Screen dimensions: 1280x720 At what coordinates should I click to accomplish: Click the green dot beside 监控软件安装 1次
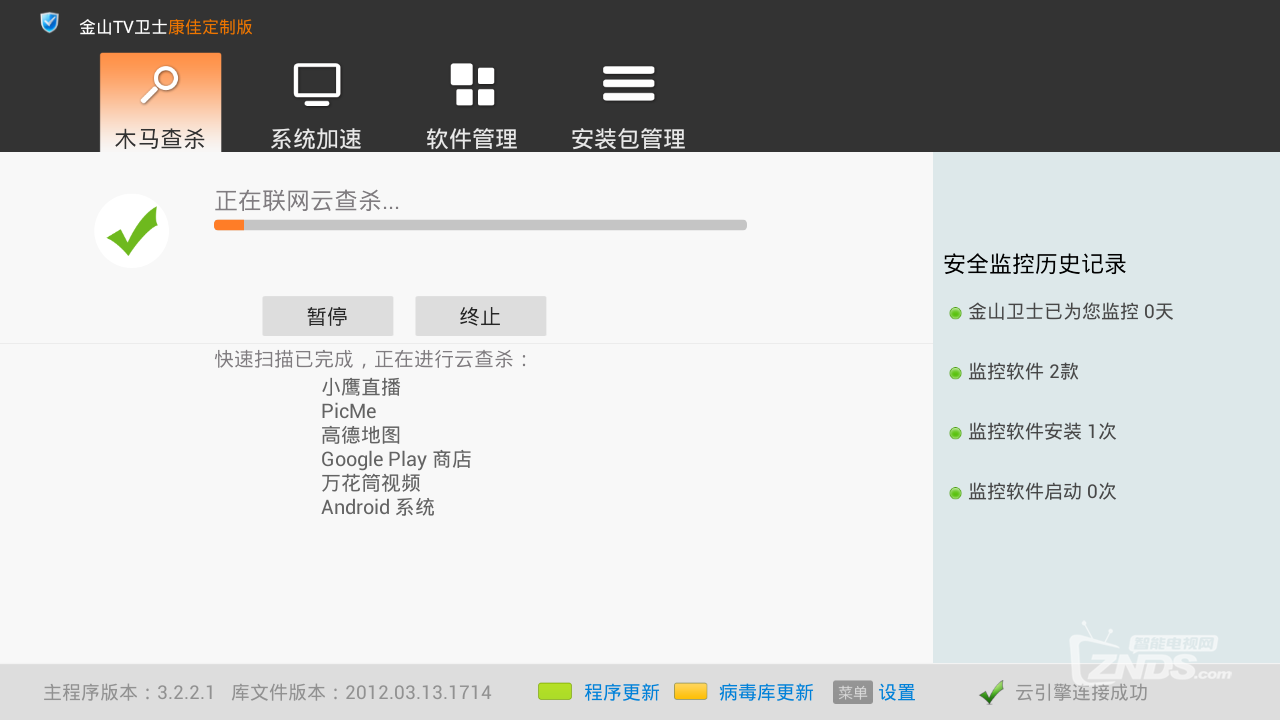(955, 433)
